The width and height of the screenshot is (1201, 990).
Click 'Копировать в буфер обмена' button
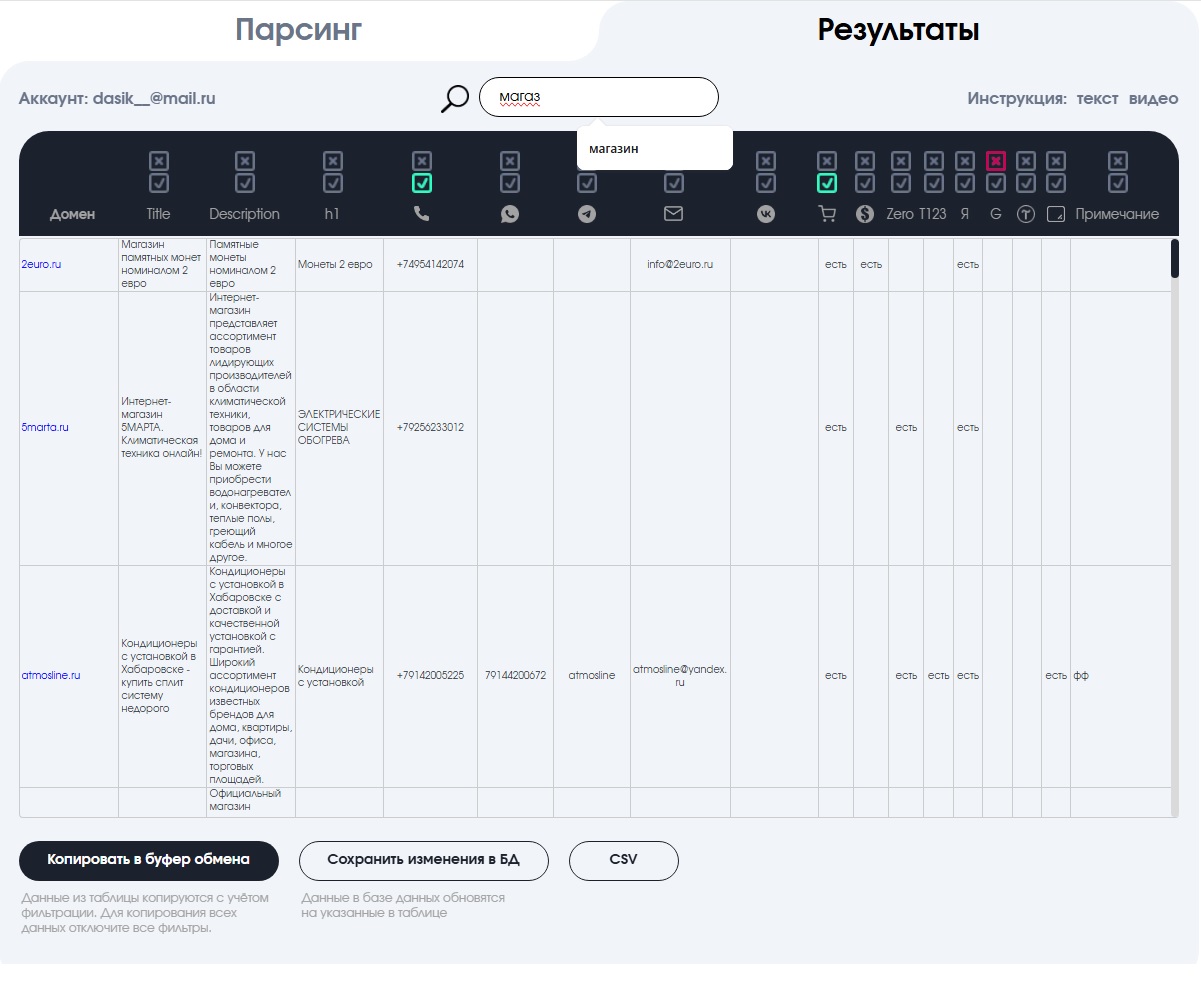149,860
